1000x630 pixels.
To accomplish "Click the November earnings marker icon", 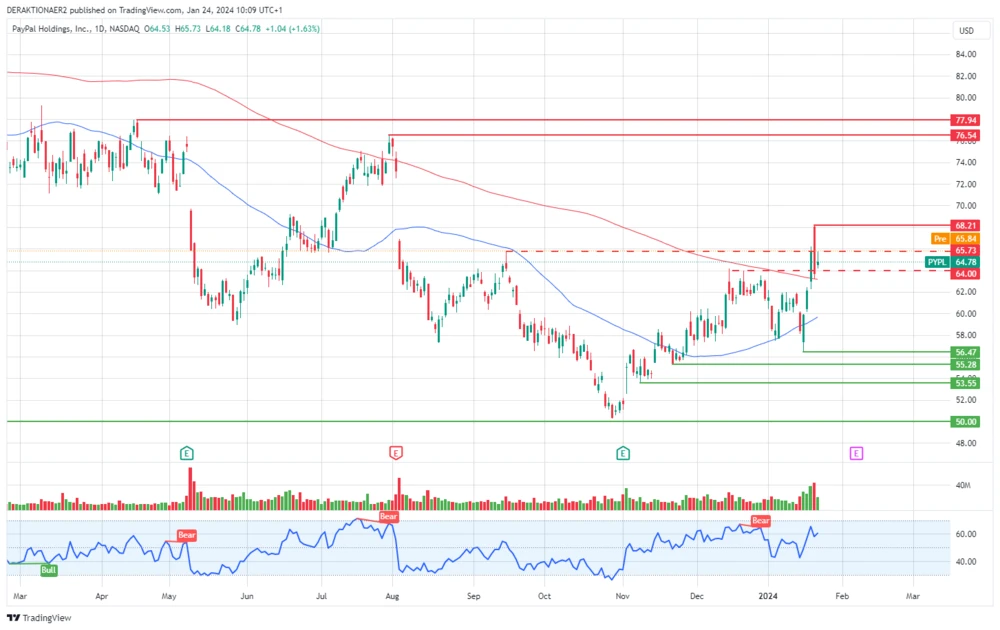I will [x=623, y=453].
